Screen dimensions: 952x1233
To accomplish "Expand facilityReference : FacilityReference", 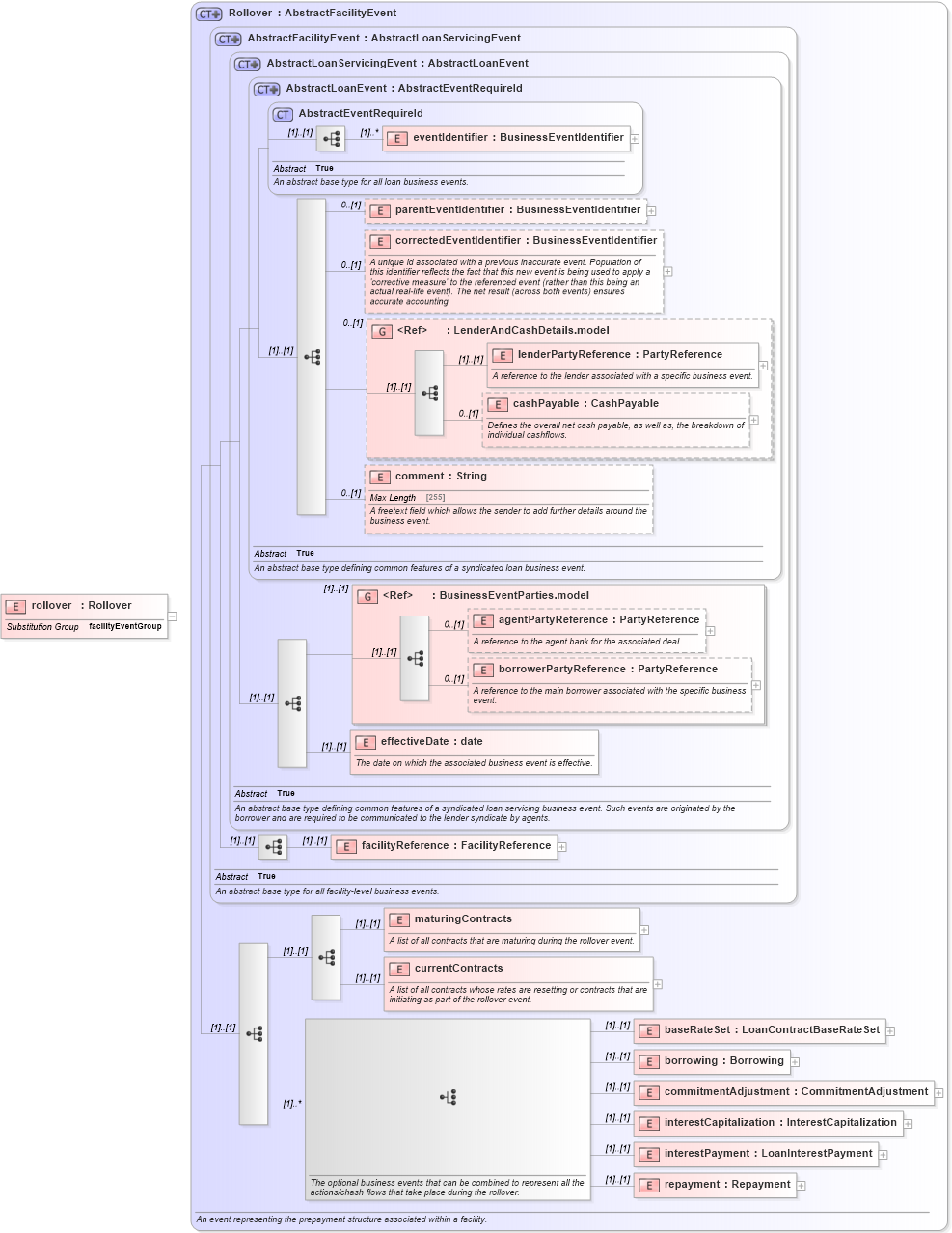I will 562,846.
